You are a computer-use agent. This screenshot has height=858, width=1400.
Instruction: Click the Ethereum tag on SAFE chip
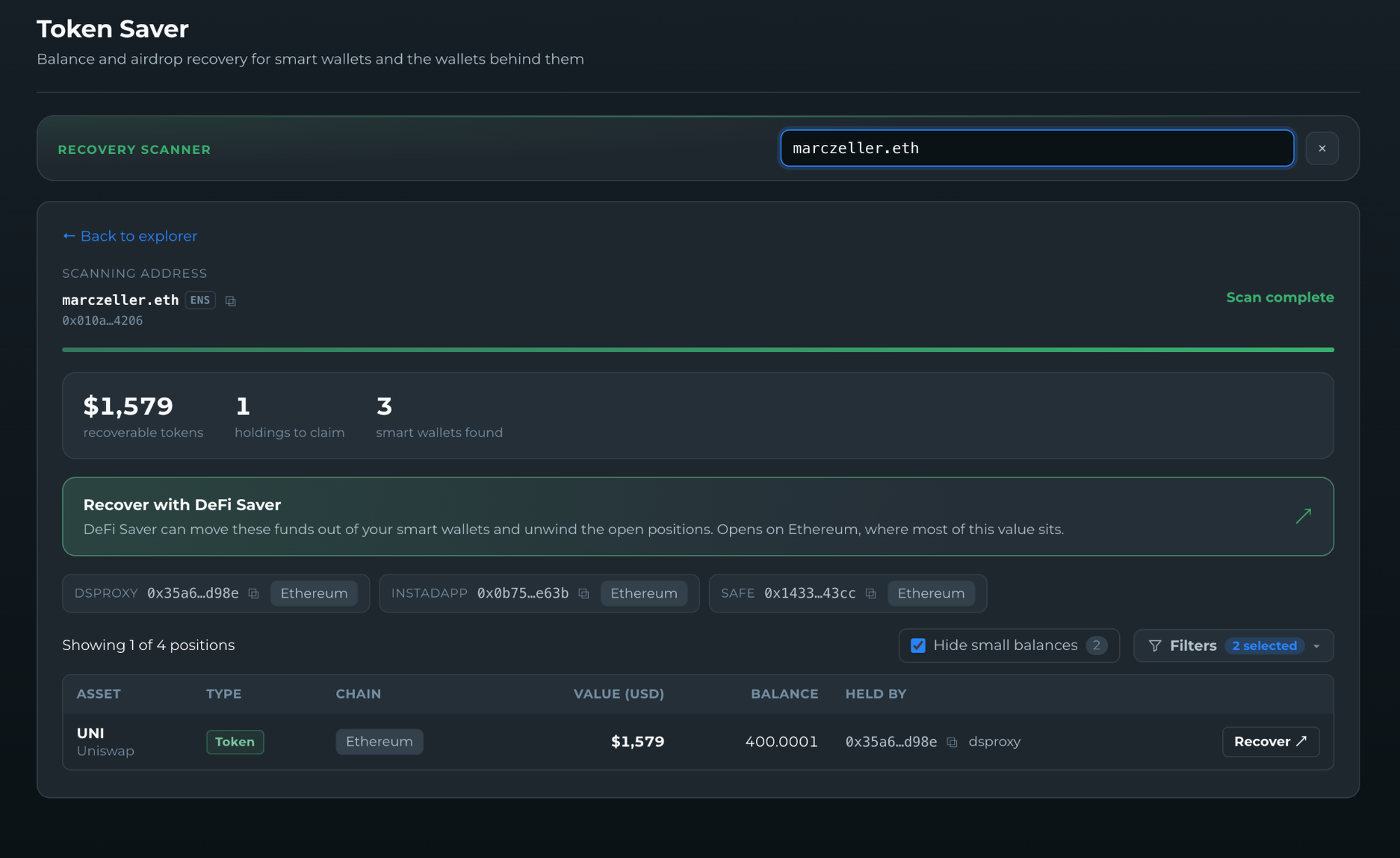tap(931, 593)
